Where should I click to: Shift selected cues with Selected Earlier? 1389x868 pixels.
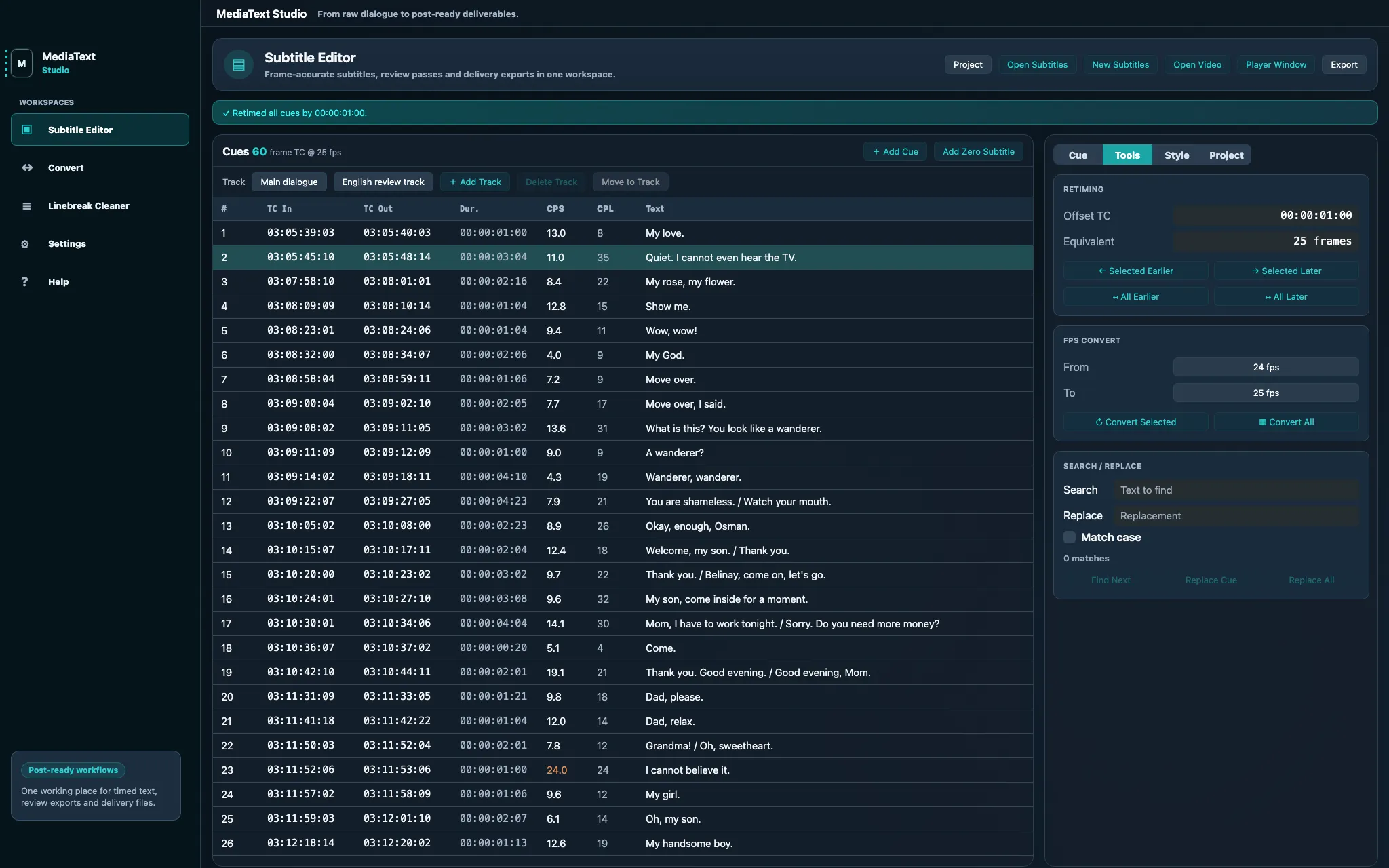pyautogui.click(x=1135, y=271)
